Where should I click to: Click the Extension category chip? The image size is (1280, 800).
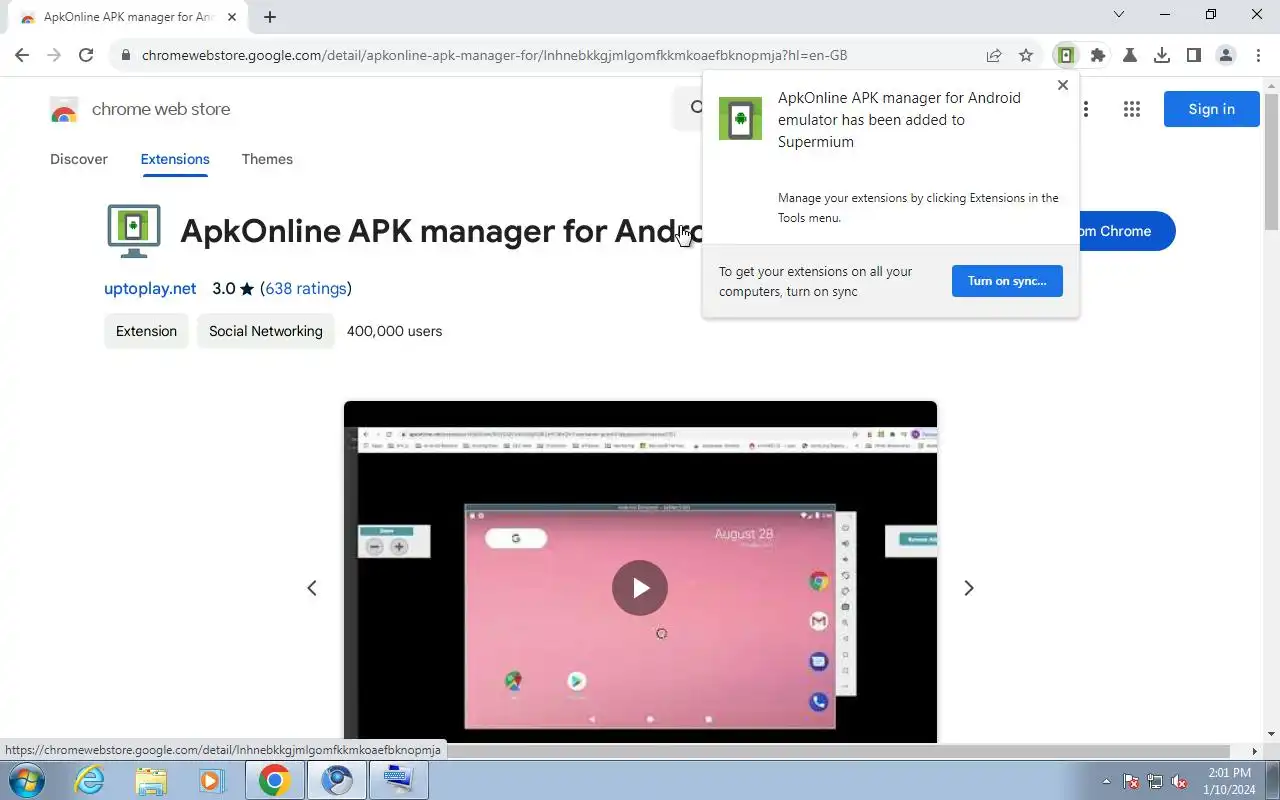pos(146,331)
